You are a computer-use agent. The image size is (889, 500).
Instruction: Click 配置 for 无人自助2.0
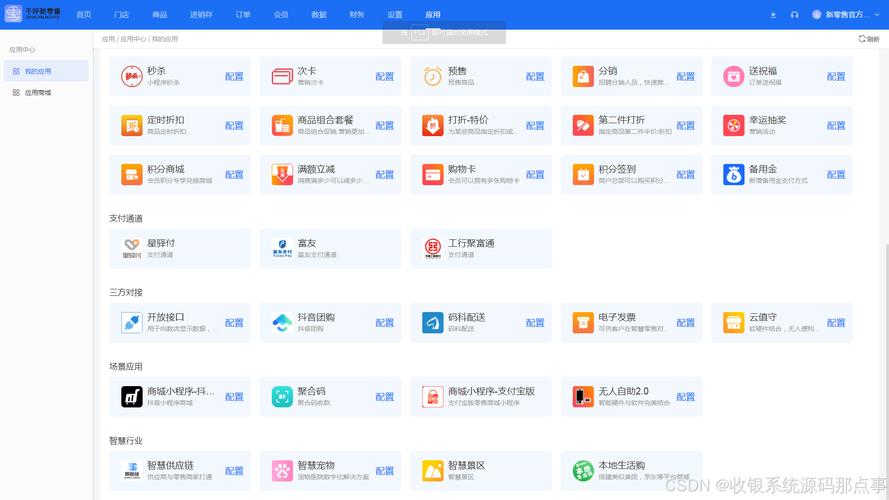point(685,397)
